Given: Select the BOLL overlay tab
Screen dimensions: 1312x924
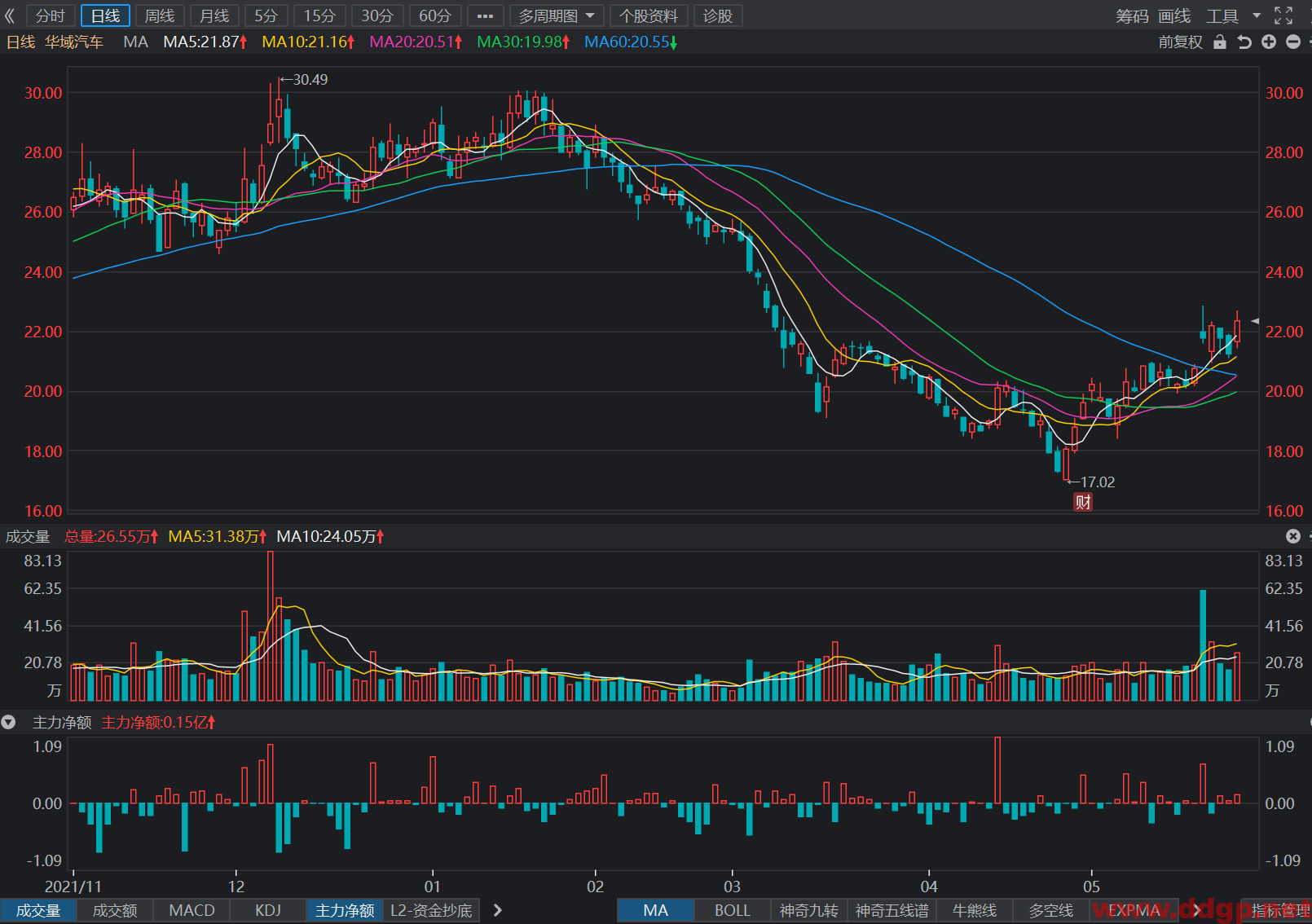Looking at the screenshot, I should tap(732, 910).
